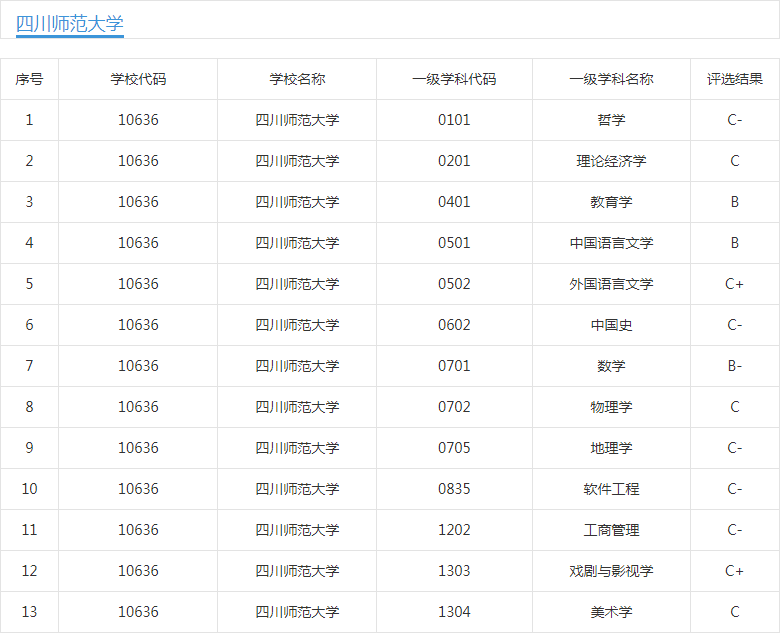Click subject code 0401
The height and width of the screenshot is (635, 784).
[454, 202]
